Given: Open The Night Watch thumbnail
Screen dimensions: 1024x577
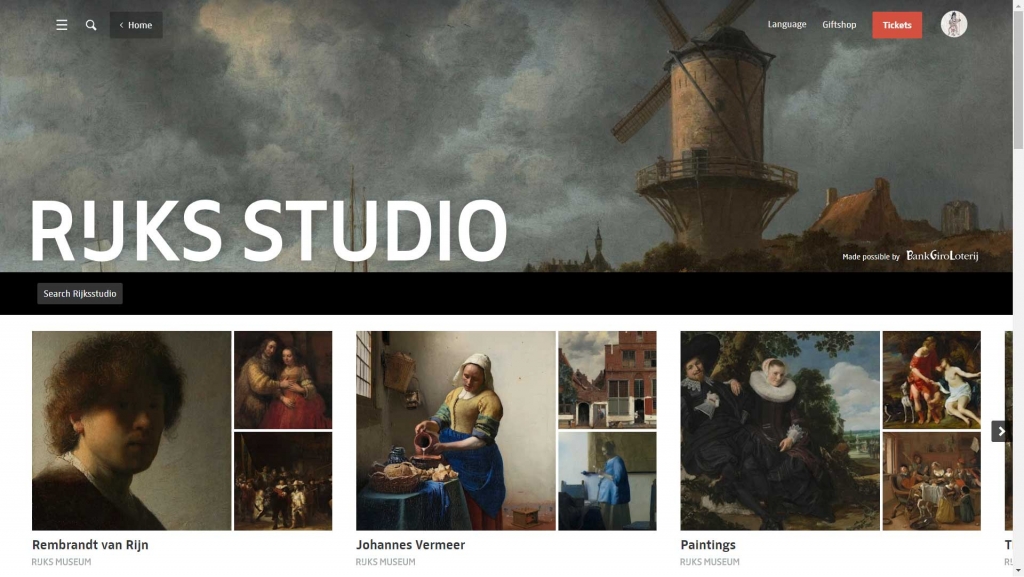Looking at the screenshot, I should pyautogui.click(x=283, y=481).
